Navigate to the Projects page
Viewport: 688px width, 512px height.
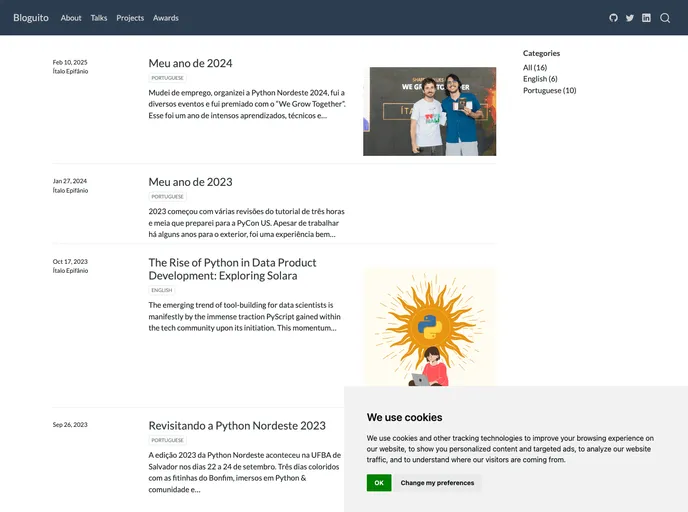(x=130, y=18)
